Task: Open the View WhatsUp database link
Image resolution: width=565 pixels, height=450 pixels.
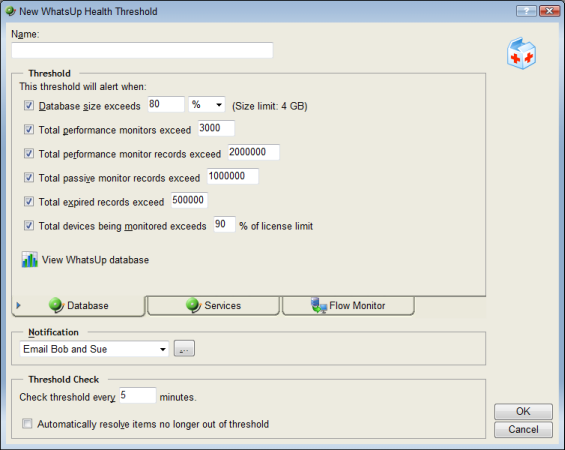Action: [95, 260]
